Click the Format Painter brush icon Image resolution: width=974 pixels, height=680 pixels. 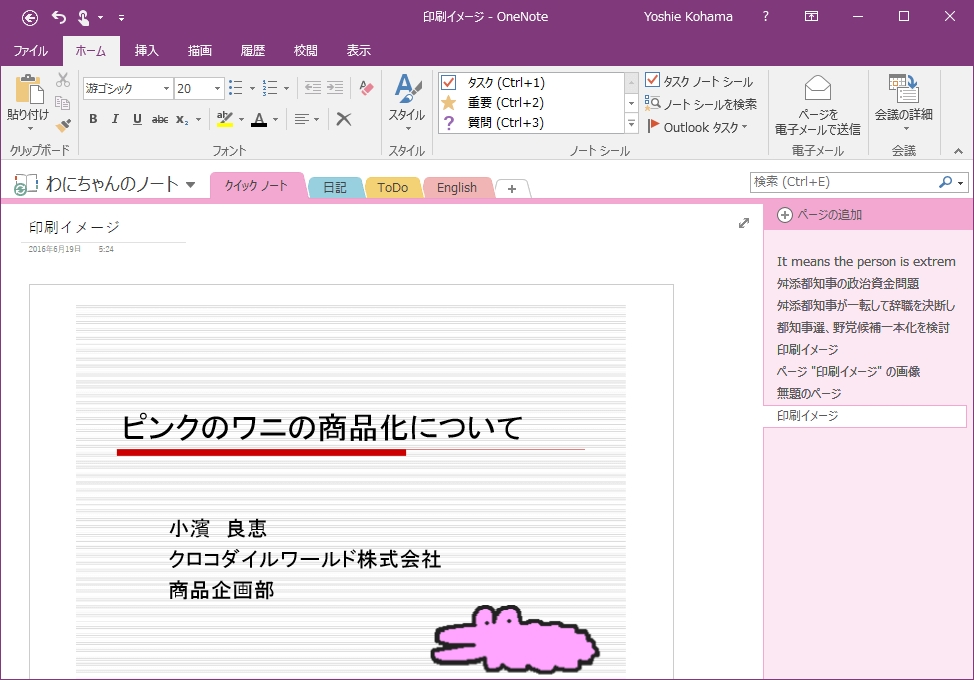coord(63,125)
